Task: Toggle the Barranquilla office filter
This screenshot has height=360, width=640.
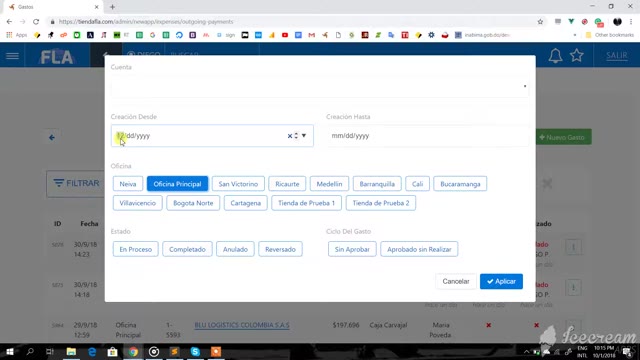Action: click(377, 184)
